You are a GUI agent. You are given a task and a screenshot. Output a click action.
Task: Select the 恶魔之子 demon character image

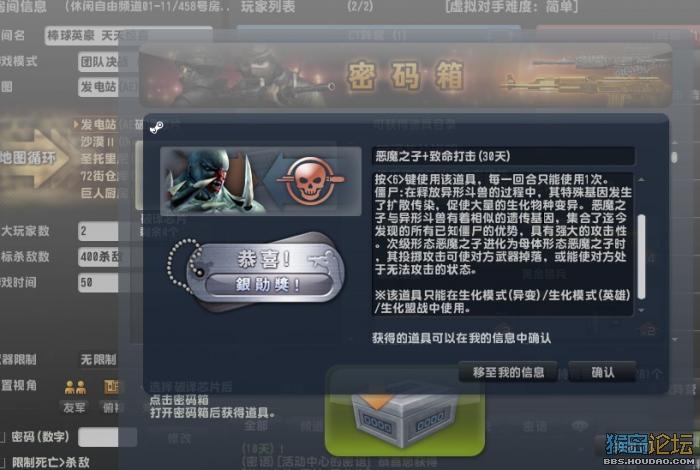pos(209,181)
